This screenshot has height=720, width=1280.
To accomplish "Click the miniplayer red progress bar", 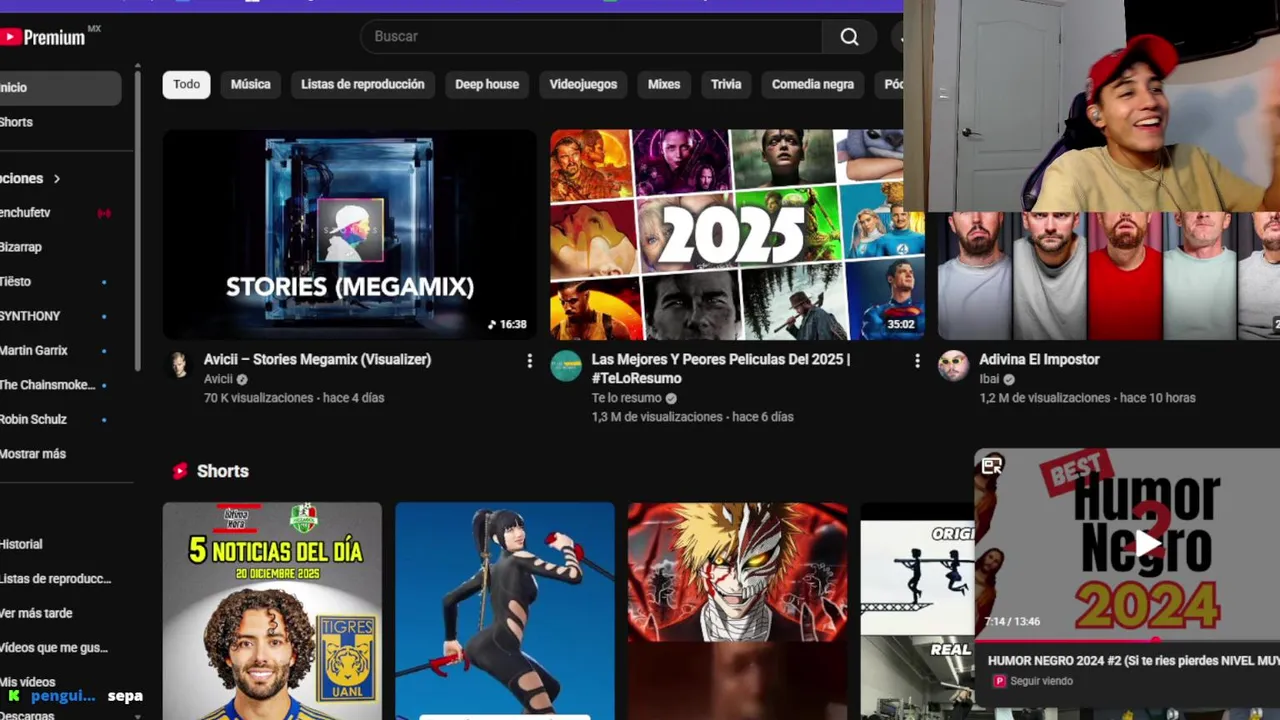I will [1066, 640].
